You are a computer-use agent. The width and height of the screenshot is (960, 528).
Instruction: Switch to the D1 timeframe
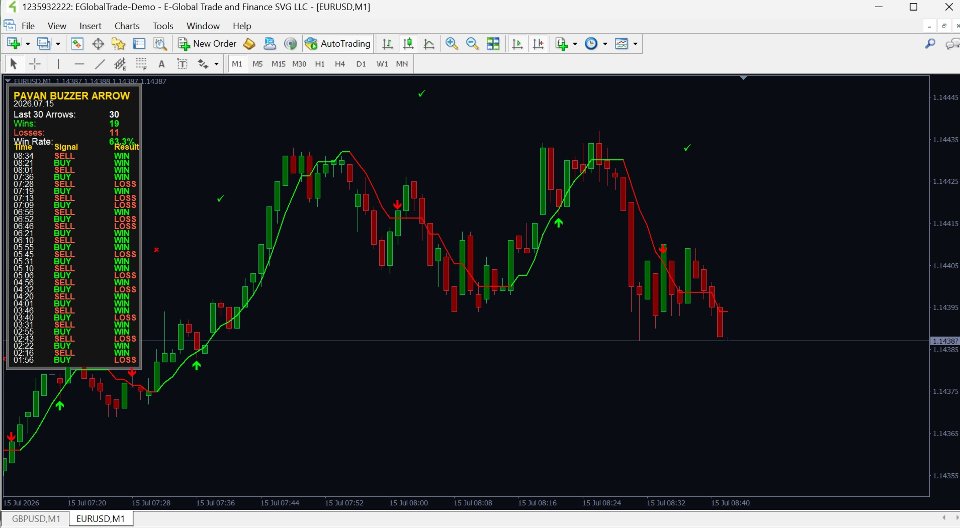(x=361, y=64)
